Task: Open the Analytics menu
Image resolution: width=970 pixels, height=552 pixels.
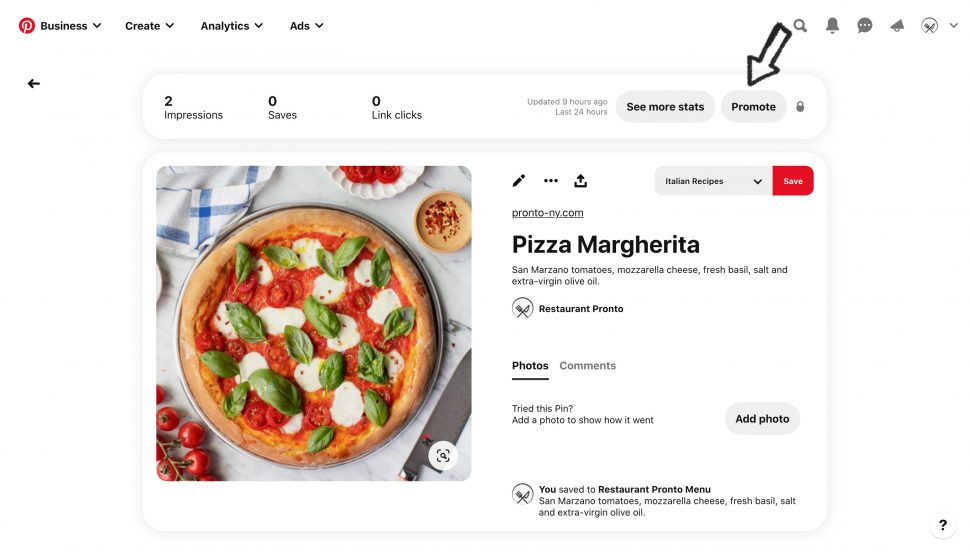Action: pyautogui.click(x=231, y=26)
